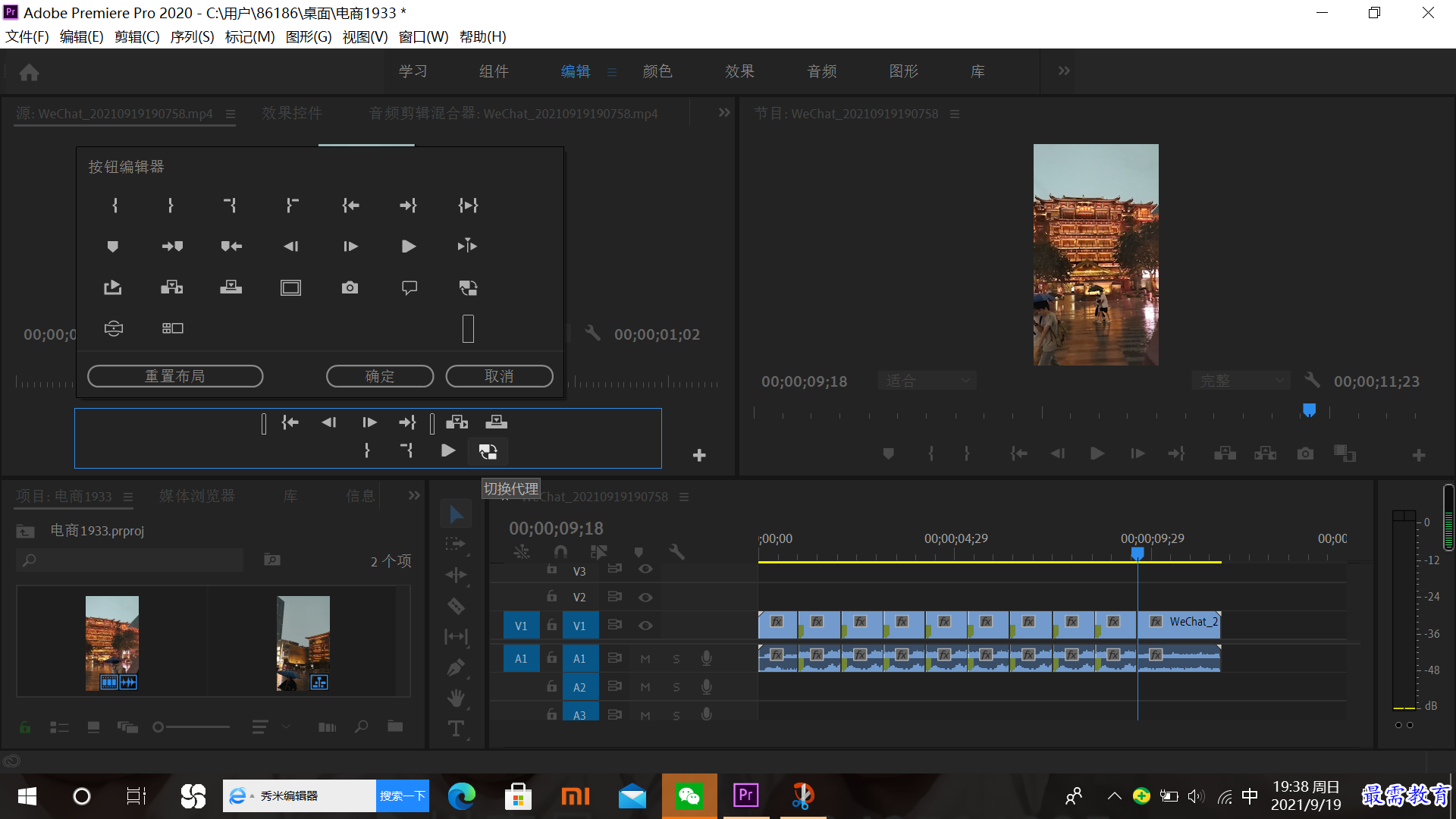Expand workspace overflow chevrons
1456x819 pixels.
1064,71
